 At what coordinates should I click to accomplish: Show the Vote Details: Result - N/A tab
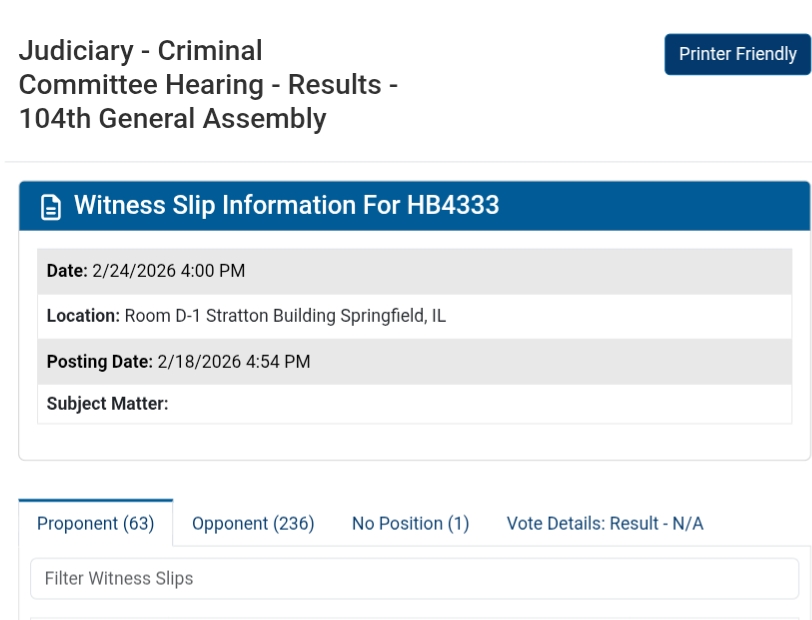[x=605, y=523]
